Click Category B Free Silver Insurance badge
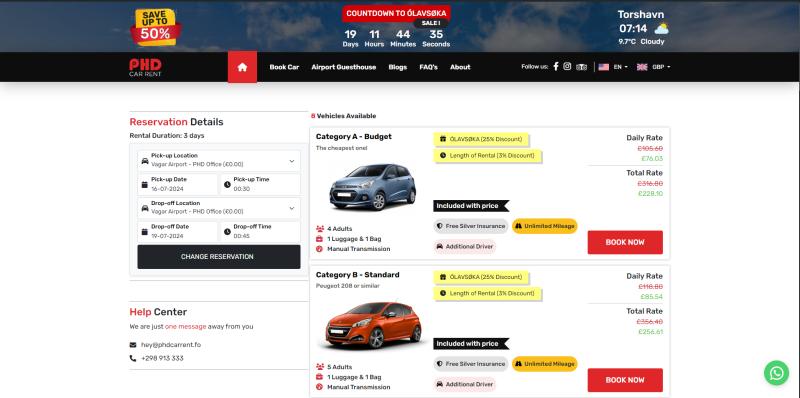Screen dimensions: 800x398 coord(470,364)
